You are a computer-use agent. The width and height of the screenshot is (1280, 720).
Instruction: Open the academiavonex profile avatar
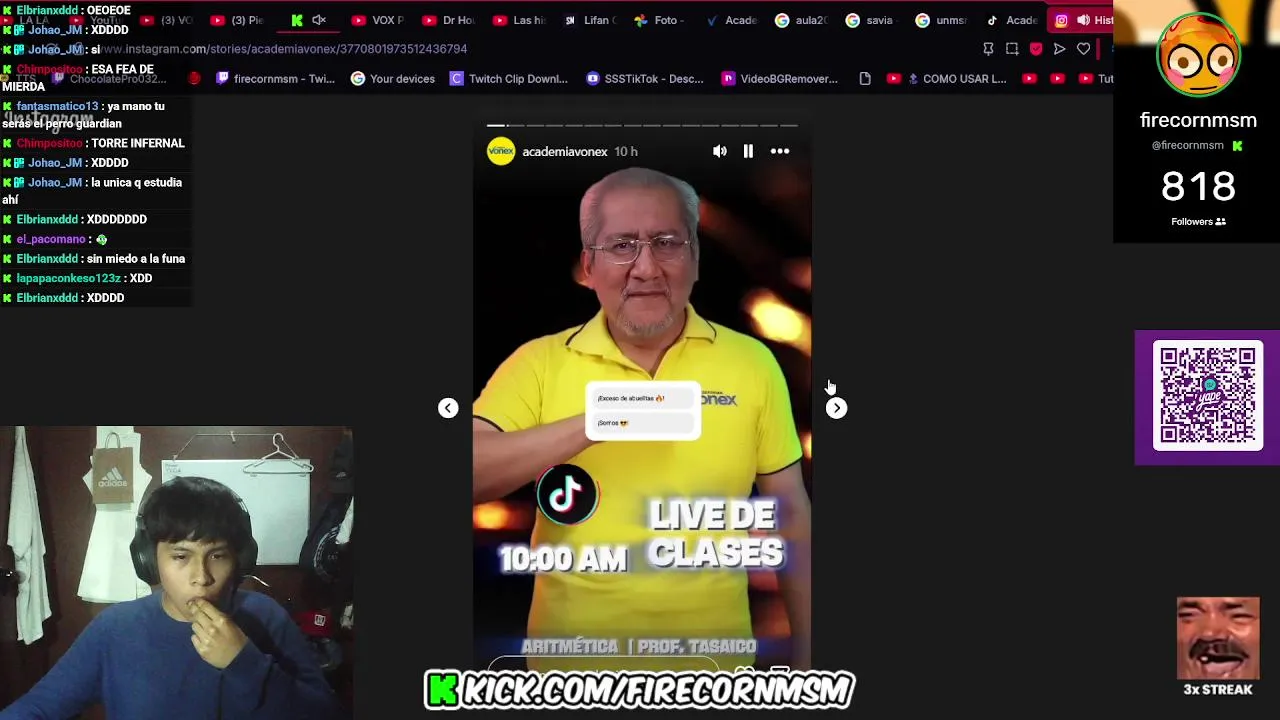click(501, 151)
